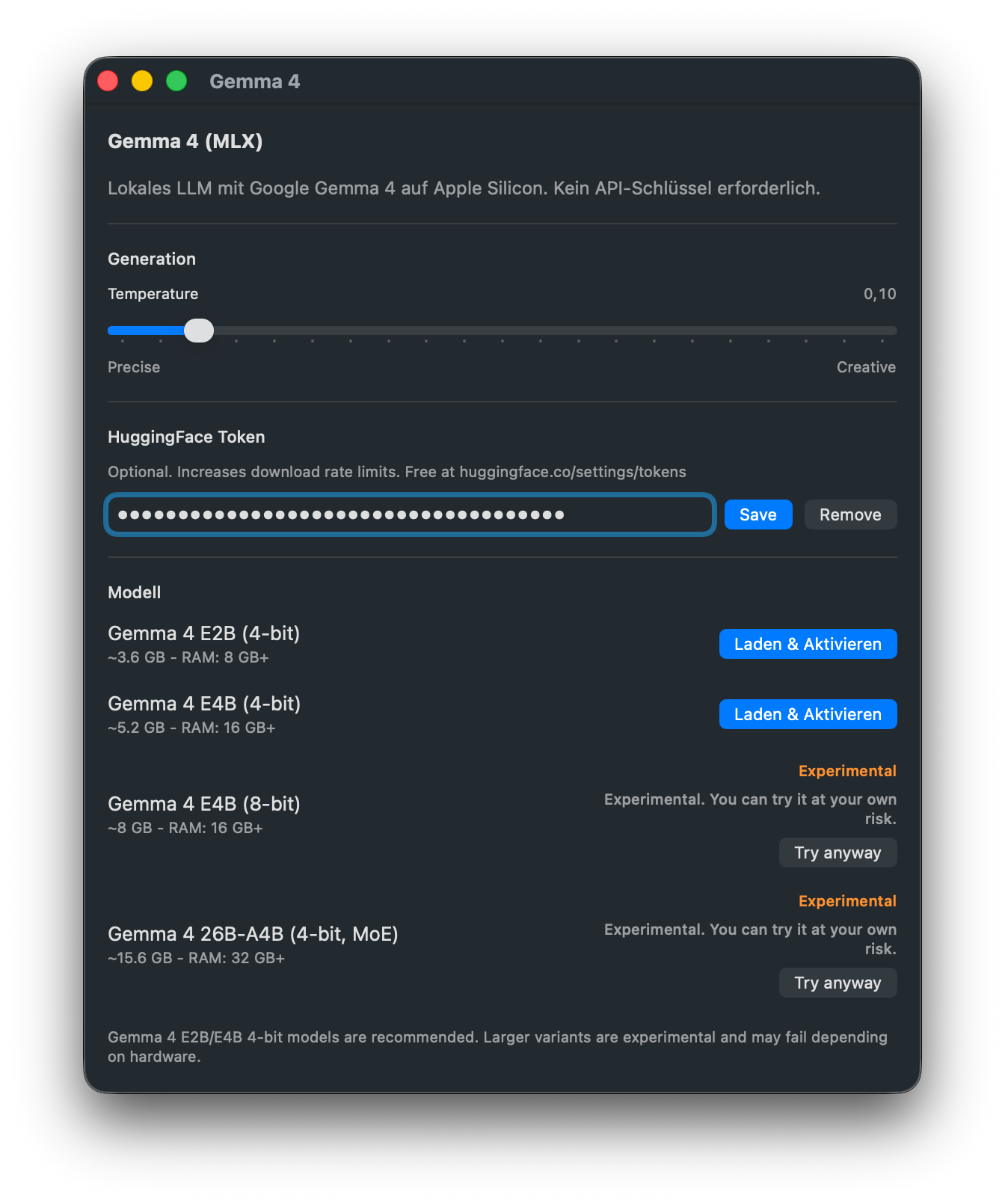
Task: Select the Gemma 4 E2B (4-bit) model name
Action: tap(203, 633)
